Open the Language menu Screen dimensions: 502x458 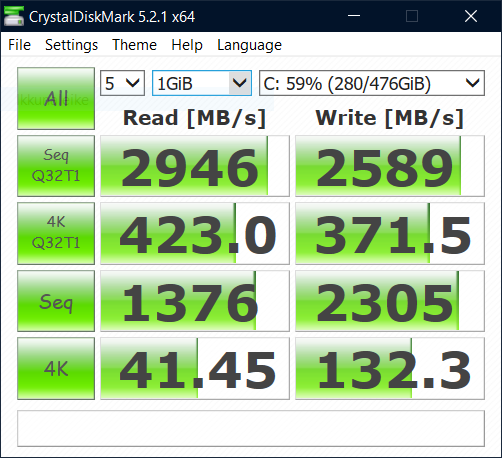(x=249, y=45)
